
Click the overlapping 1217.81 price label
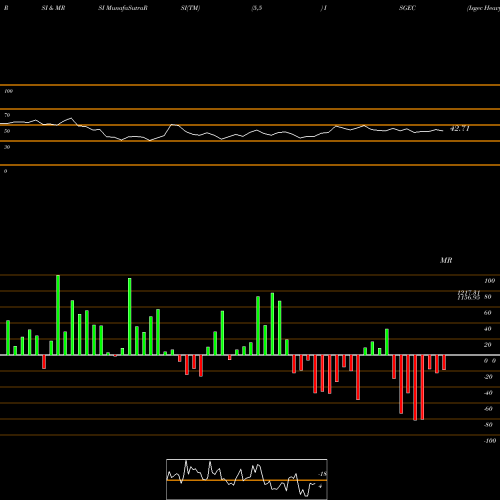point(469,293)
